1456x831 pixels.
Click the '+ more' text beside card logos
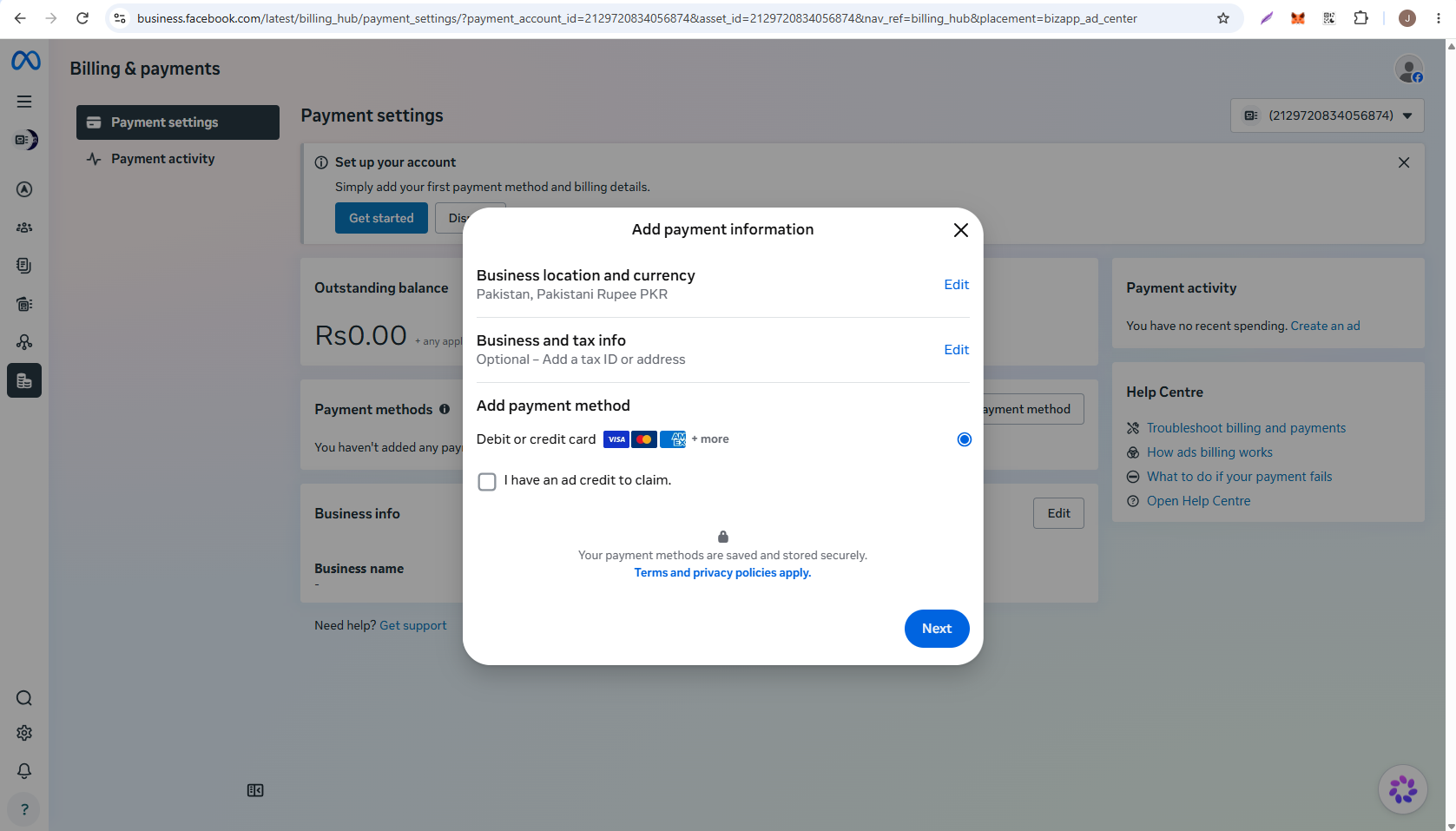point(710,439)
